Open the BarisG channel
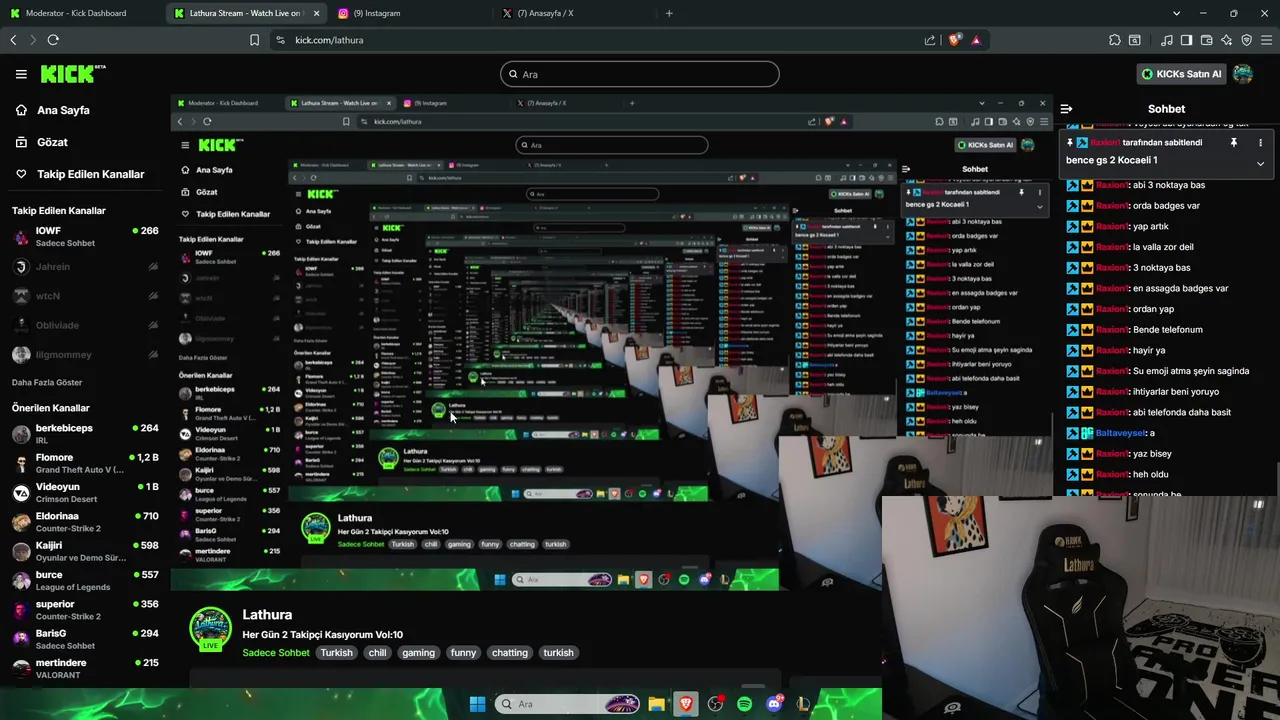This screenshot has width=1280, height=720. pos(85,639)
